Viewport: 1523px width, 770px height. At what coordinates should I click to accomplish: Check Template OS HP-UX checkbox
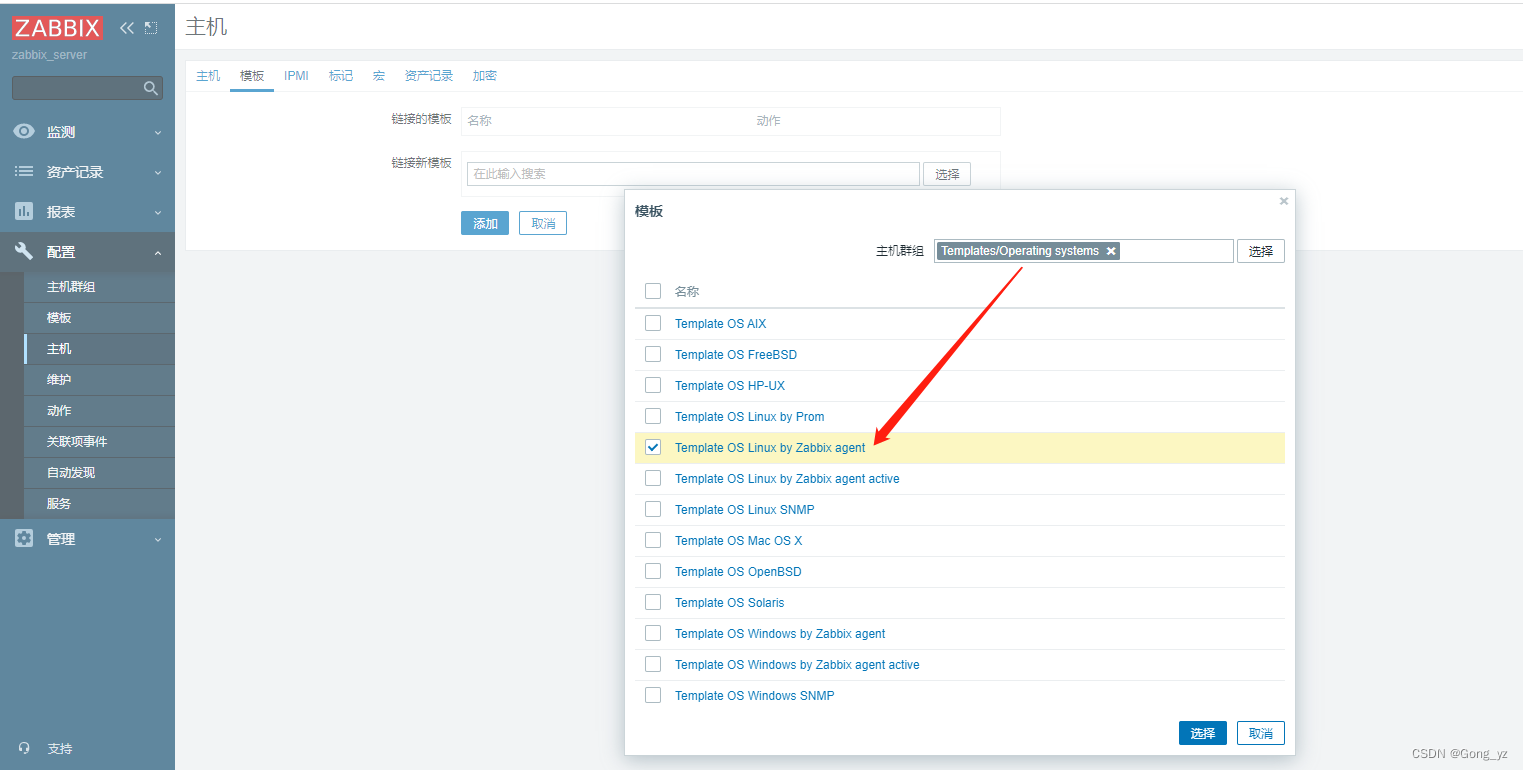(x=653, y=385)
